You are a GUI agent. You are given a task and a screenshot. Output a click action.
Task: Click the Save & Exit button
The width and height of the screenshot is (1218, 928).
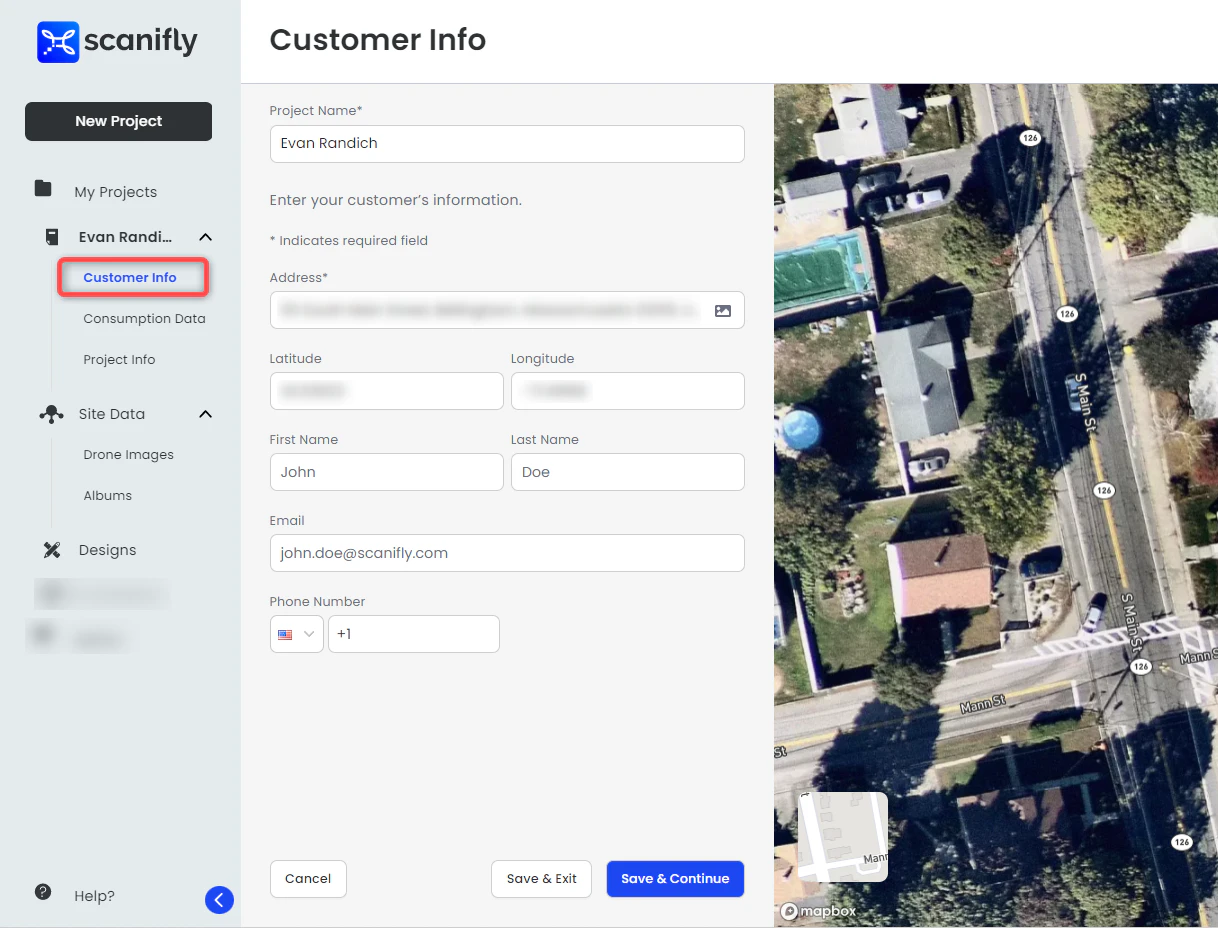tap(541, 879)
